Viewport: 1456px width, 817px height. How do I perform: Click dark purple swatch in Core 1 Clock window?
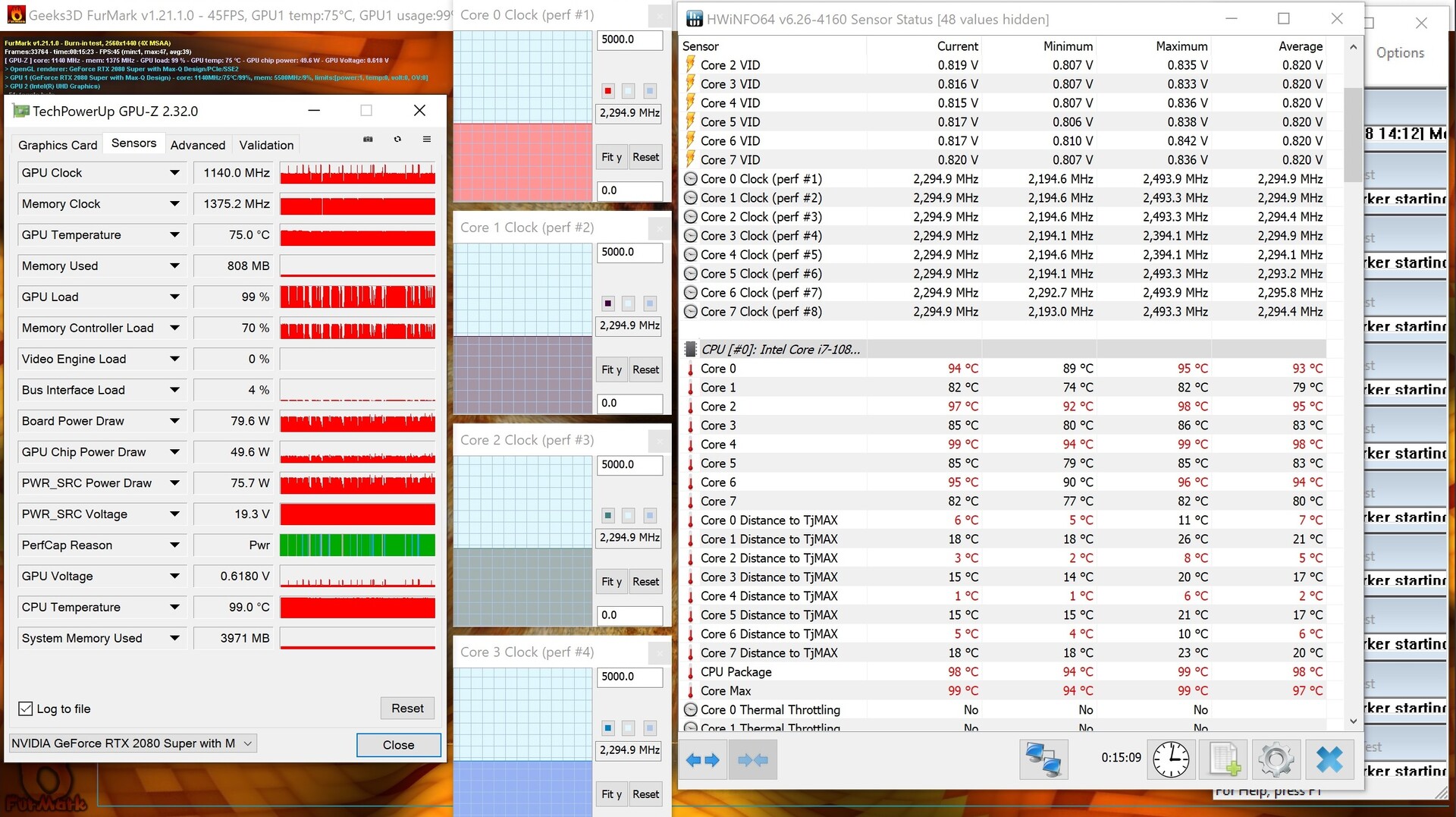608,303
